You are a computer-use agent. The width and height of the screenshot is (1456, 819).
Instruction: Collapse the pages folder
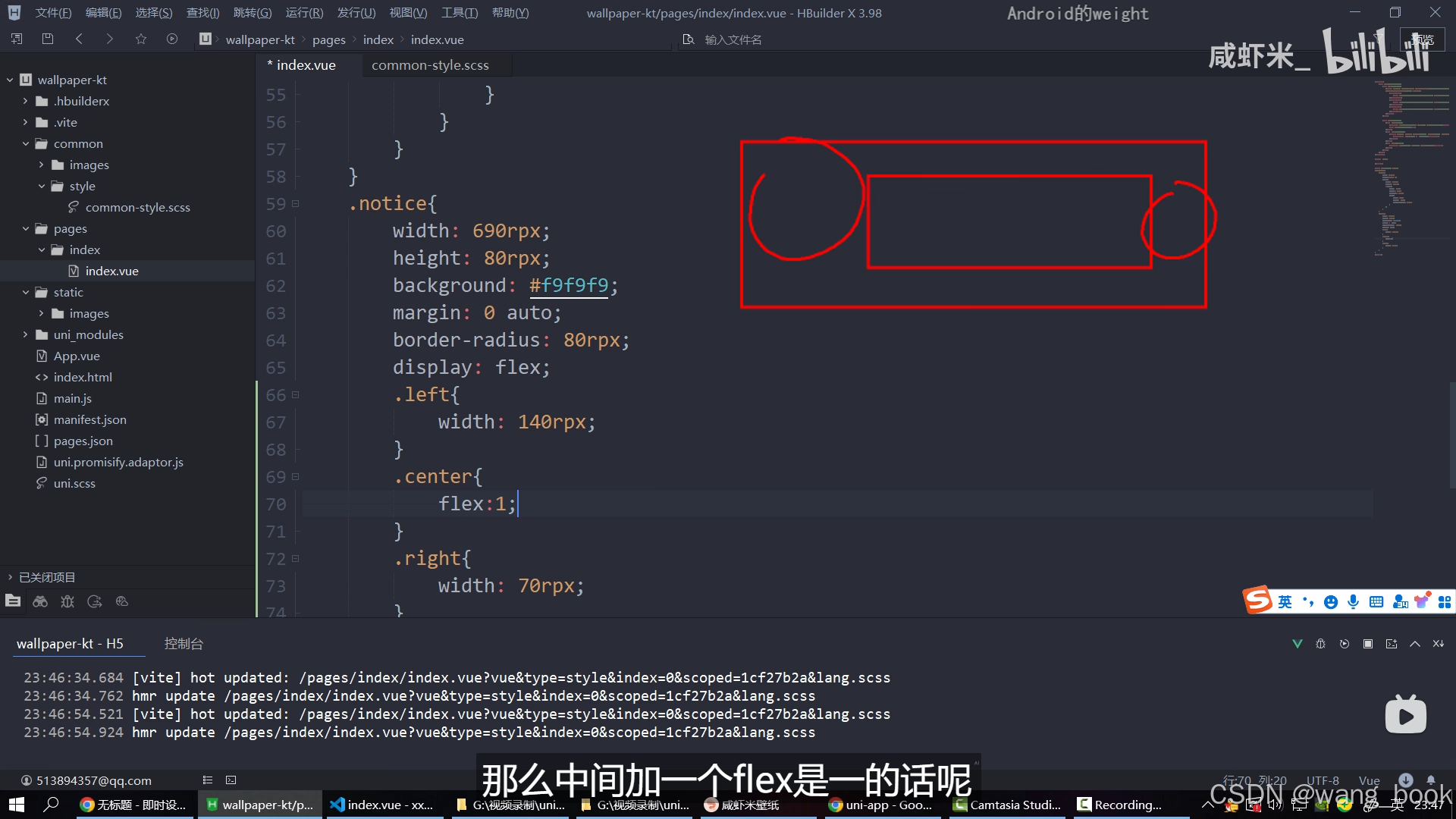point(25,228)
